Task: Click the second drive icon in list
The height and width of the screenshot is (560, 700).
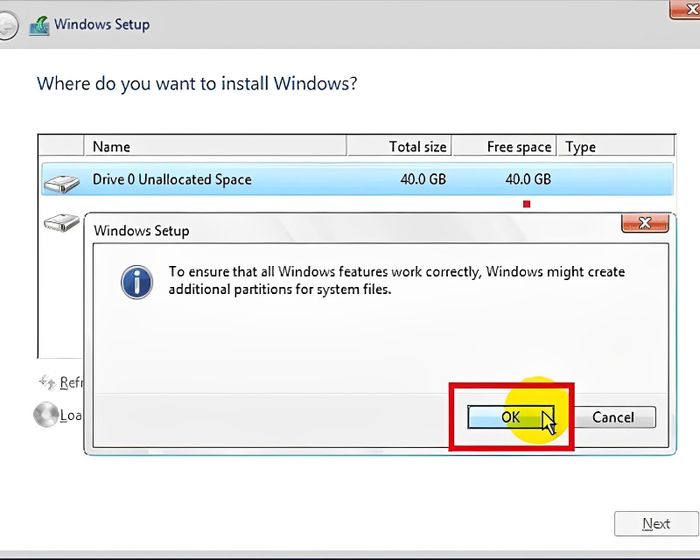Action: coord(62,222)
